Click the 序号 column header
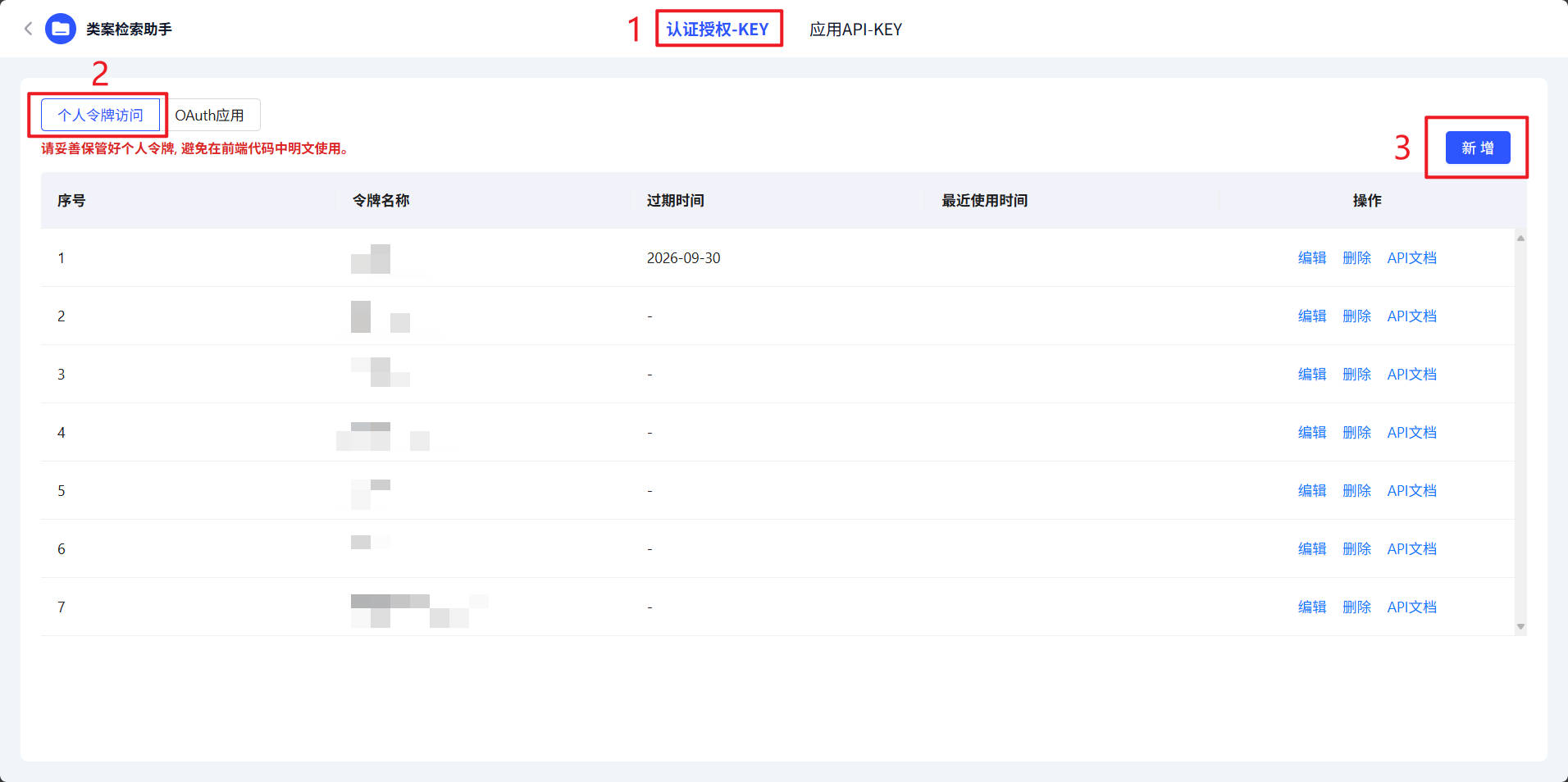The image size is (1568, 782). point(71,200)
